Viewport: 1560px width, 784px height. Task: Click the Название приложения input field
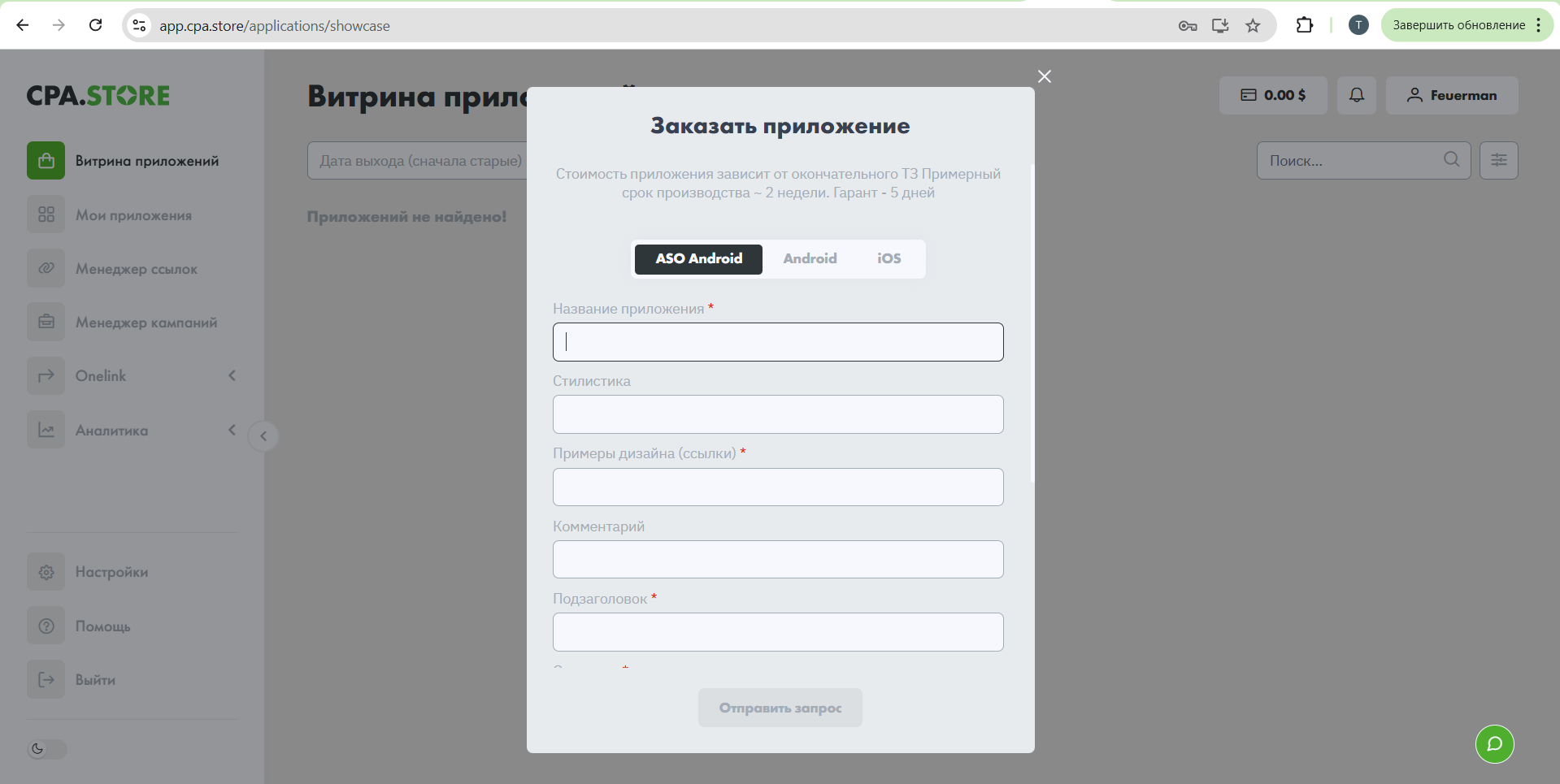(x=778, y=342)
